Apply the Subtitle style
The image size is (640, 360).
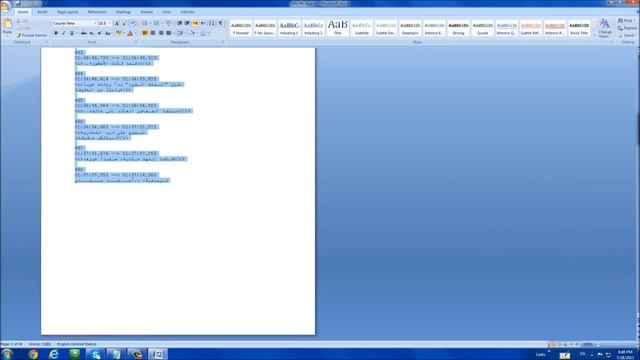click(x=362, y=28)
